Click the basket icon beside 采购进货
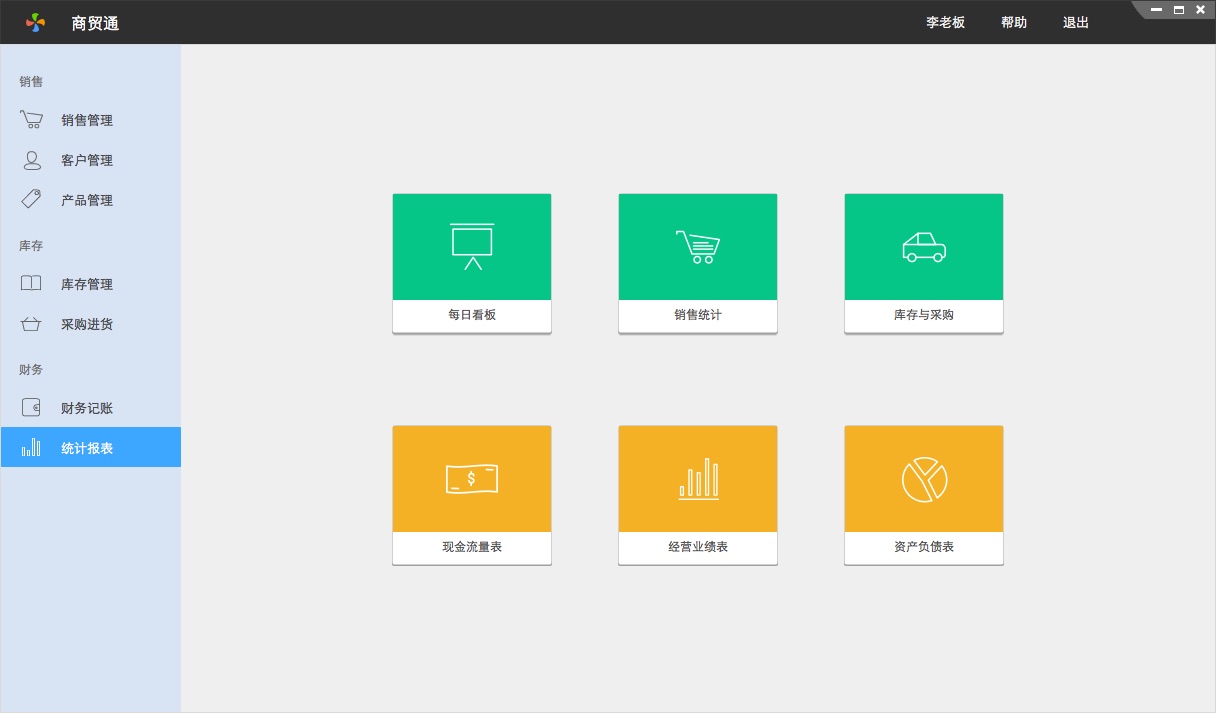The image size is (1216, 713). (x=31, y=324)
